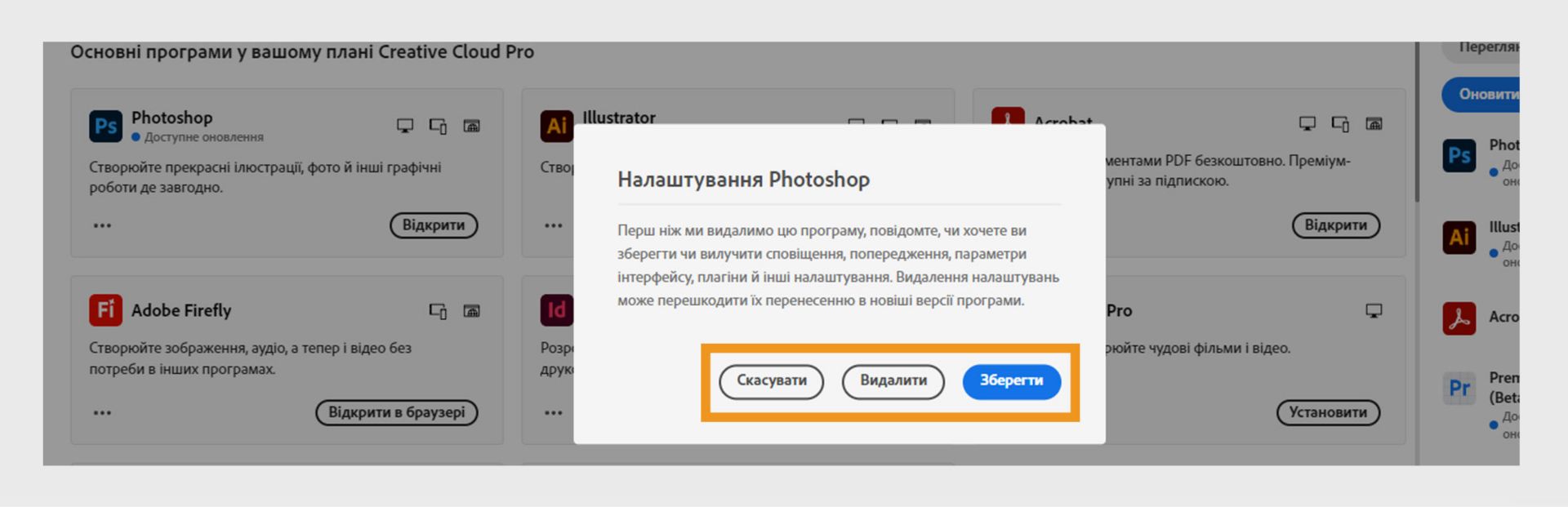Click the Adobe Firefly Fi icon
The image size is (1568, 507).
[x=105, y=310]
